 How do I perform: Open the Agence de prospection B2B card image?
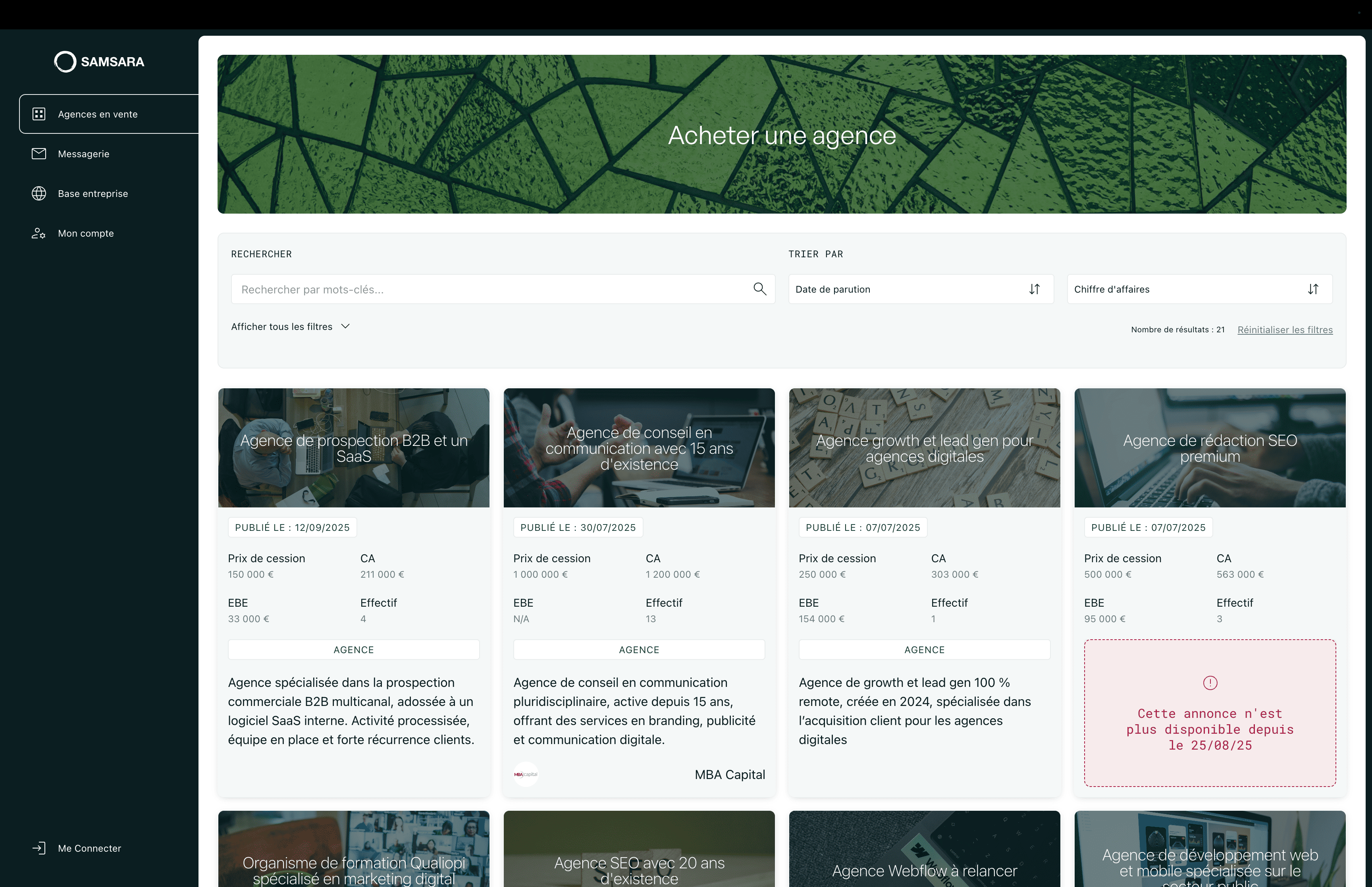(x=353, y=448)
